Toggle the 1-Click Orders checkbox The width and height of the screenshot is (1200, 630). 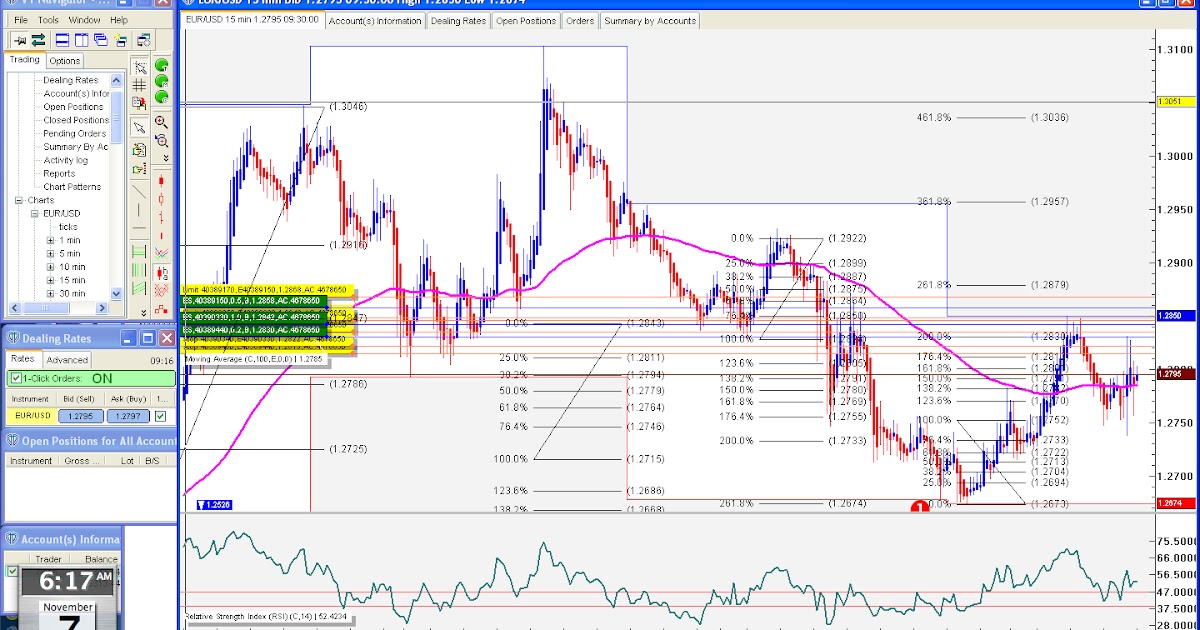tap(15, 378)
